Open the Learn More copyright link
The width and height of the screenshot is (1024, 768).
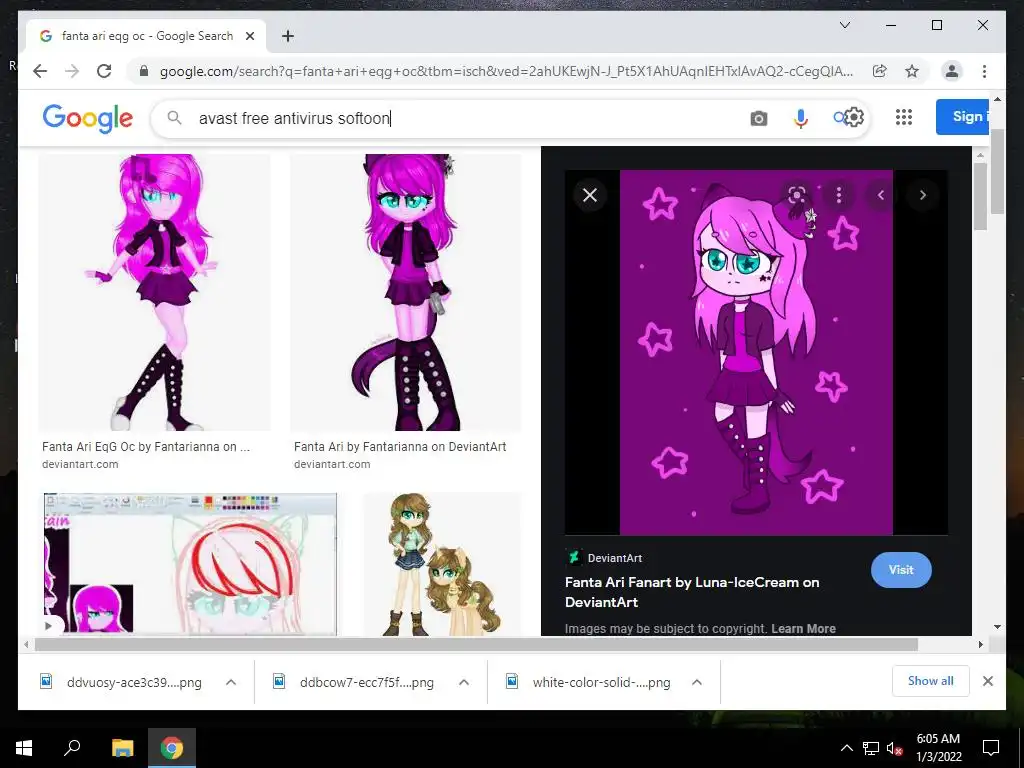(803, 628)
